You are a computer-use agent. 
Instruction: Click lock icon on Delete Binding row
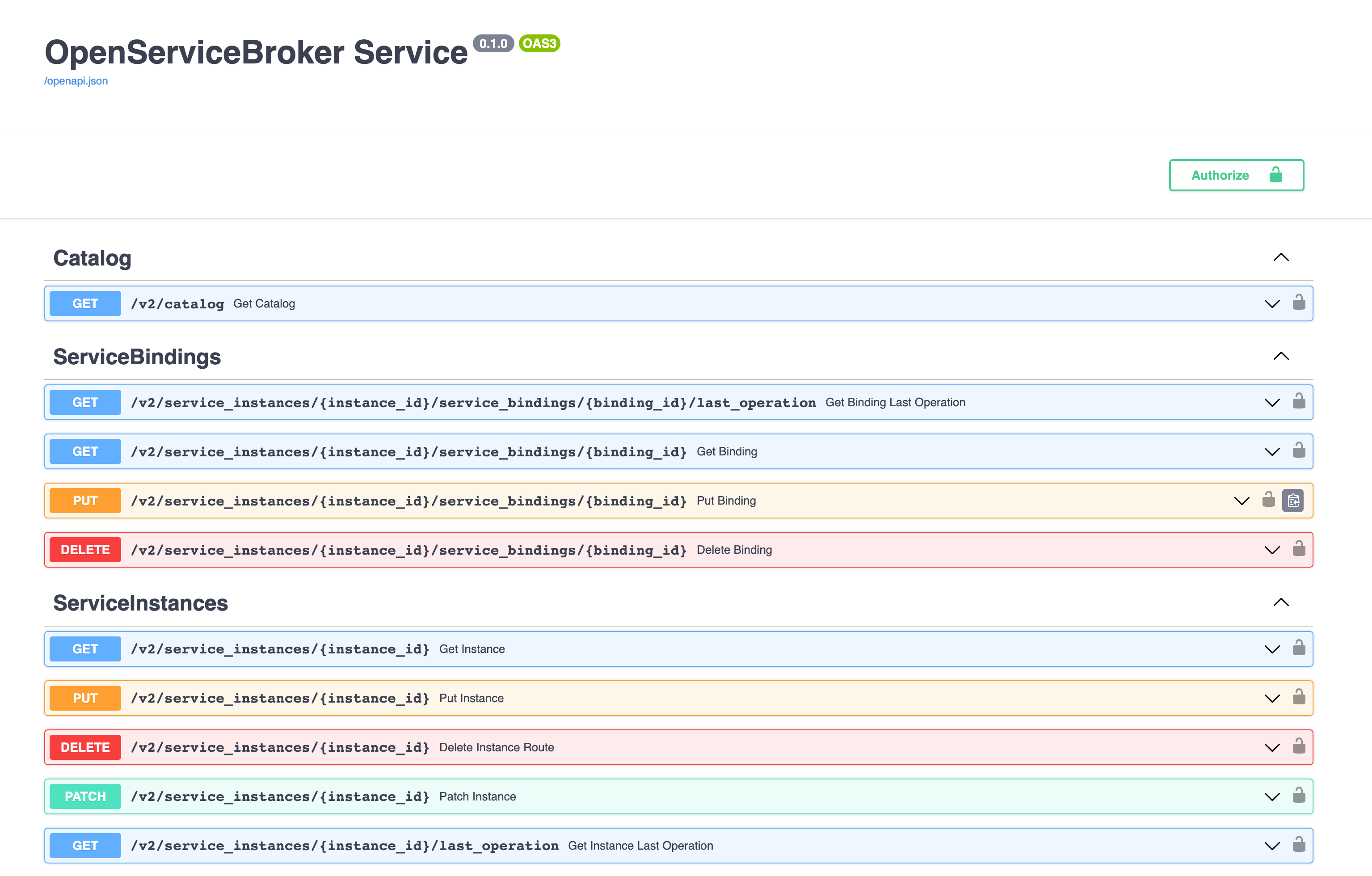(1299, 548)
